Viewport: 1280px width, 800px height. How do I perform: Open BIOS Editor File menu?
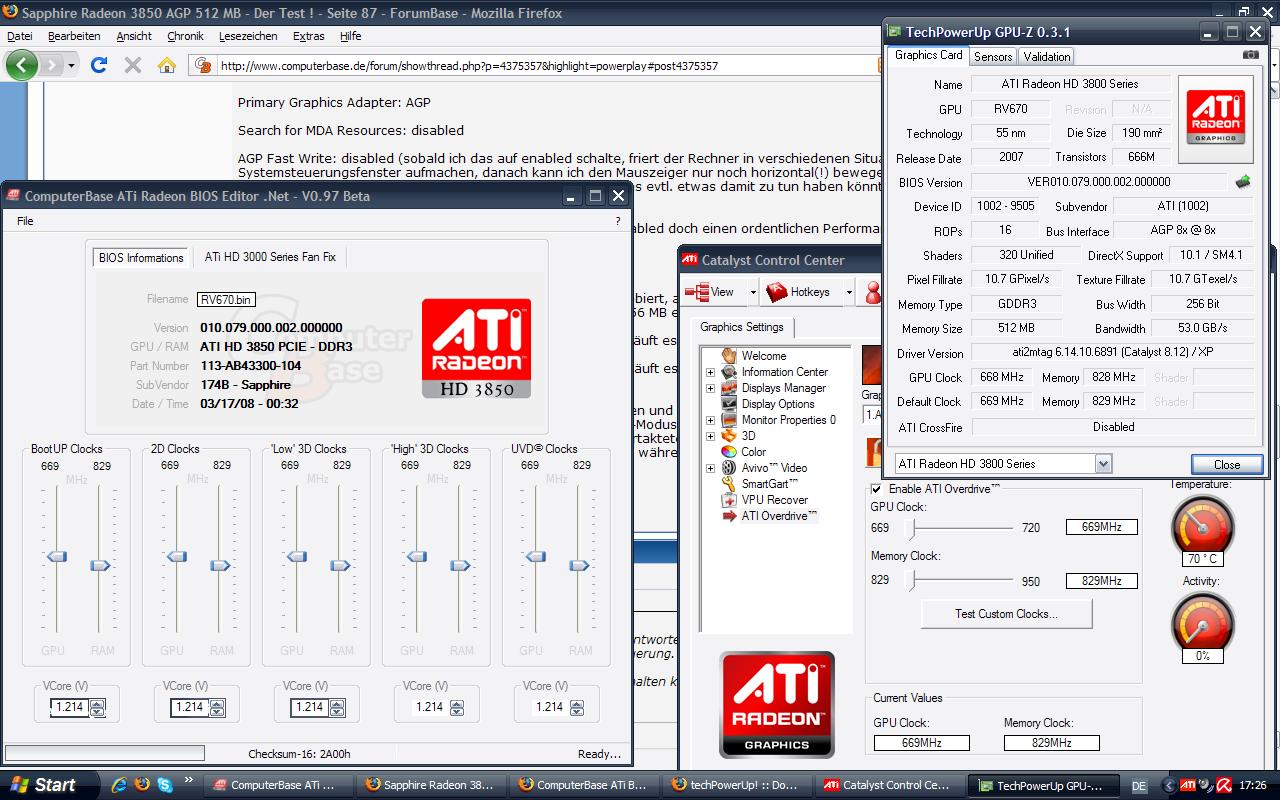point(25,221)
